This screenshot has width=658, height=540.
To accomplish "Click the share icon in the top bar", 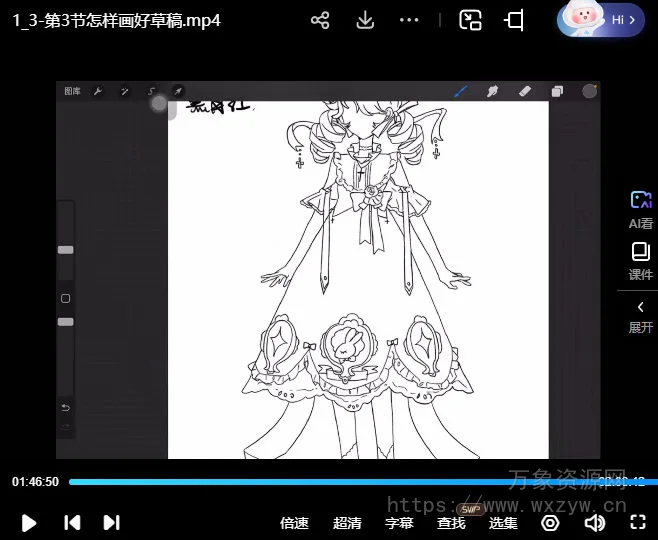I will pyautogui.click(x=320, y=20).
